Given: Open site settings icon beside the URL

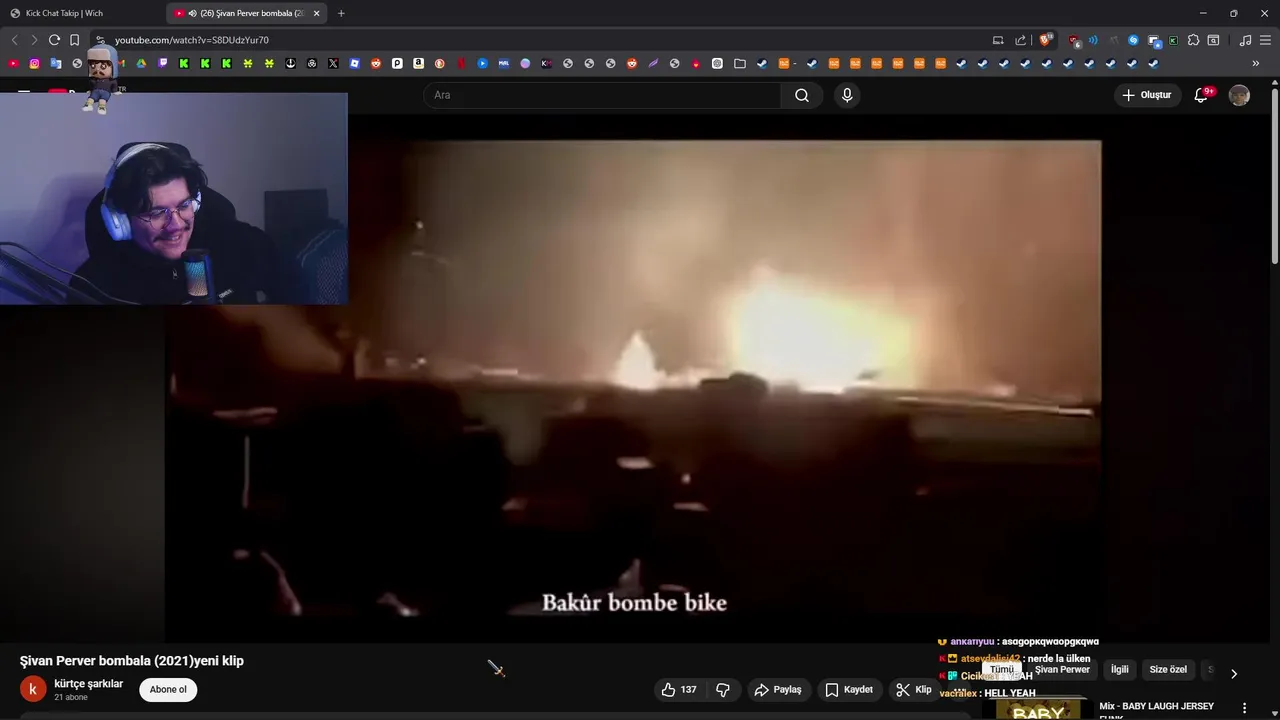Looking at the screenshot, I should point(100,40).
